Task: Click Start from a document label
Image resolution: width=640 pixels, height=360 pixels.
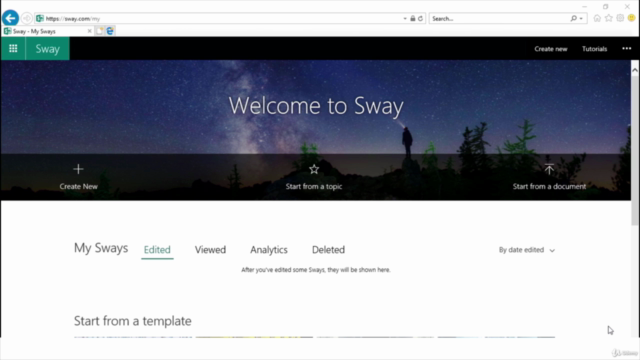Action: tap(549, 187)
